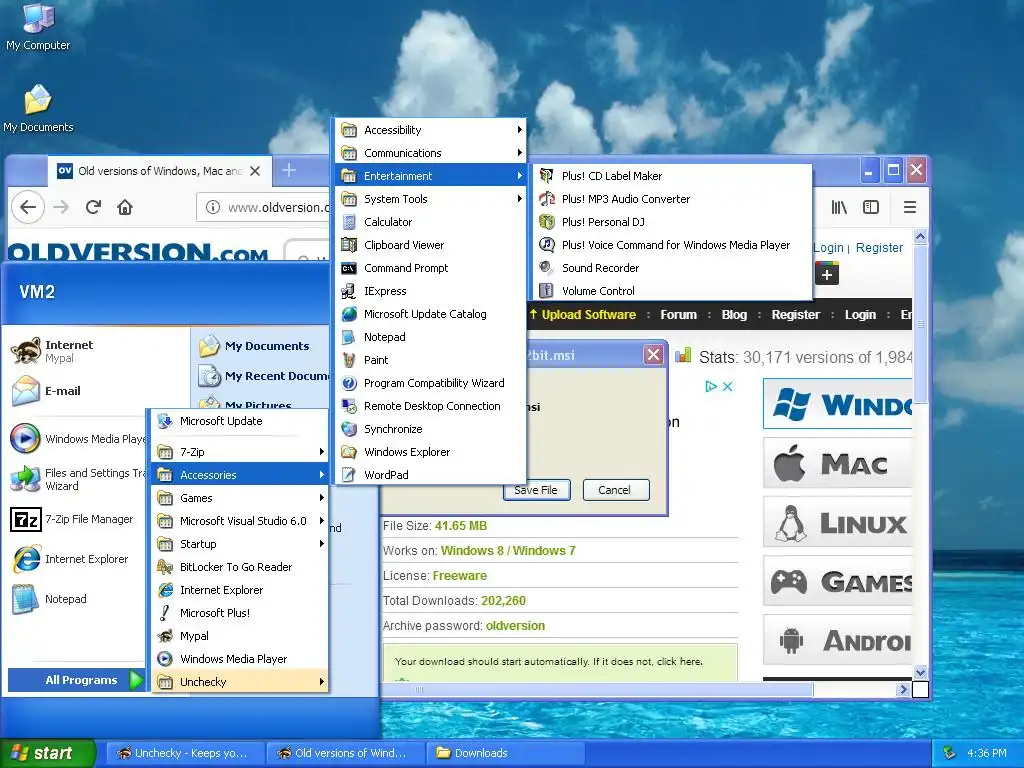Open the Linux category banner
Viewport: 1024px width, 768px height.
pyautogui.click(x=837, y=522)
